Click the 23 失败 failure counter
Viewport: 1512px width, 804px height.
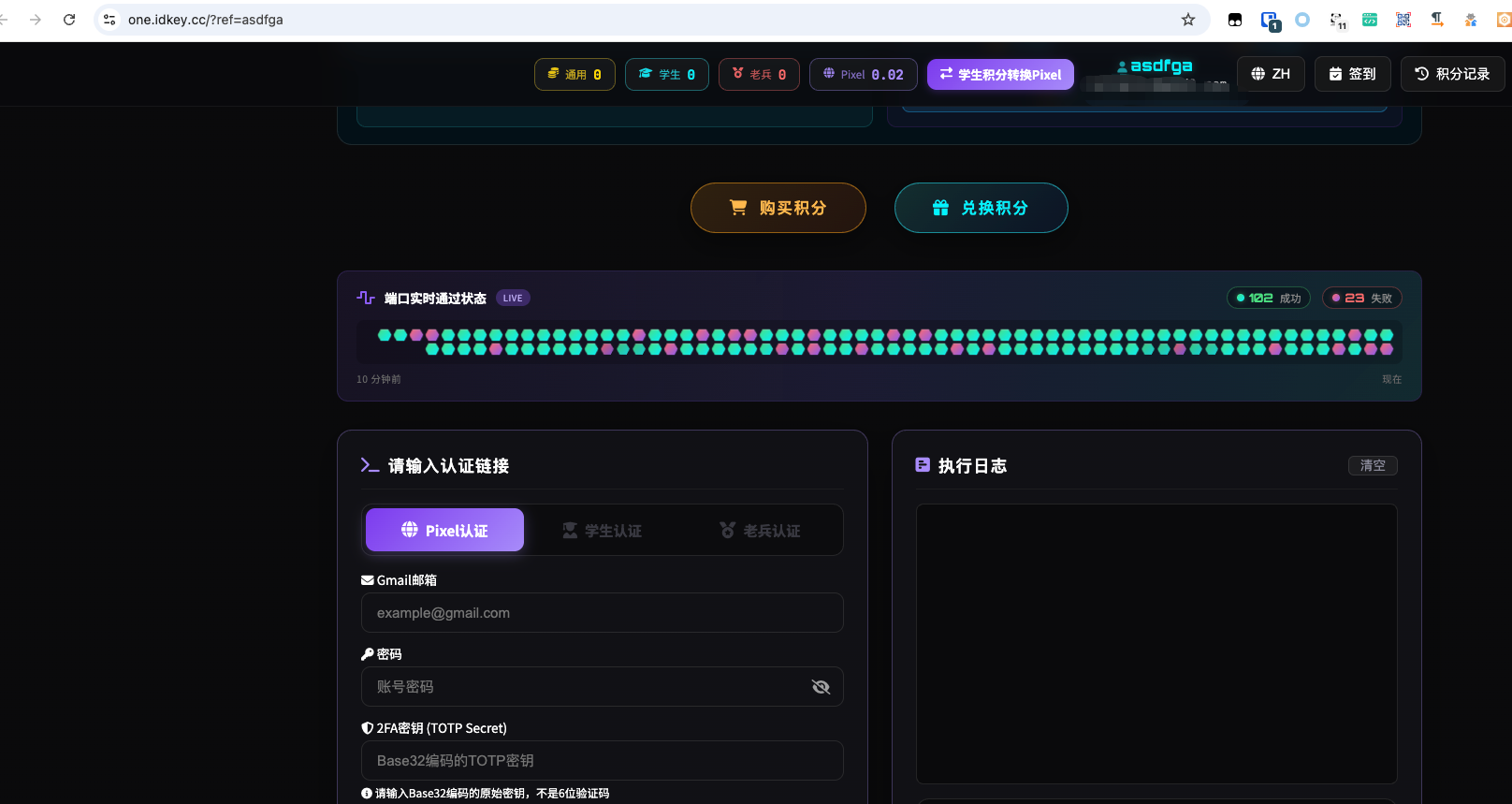point(1362,298)
